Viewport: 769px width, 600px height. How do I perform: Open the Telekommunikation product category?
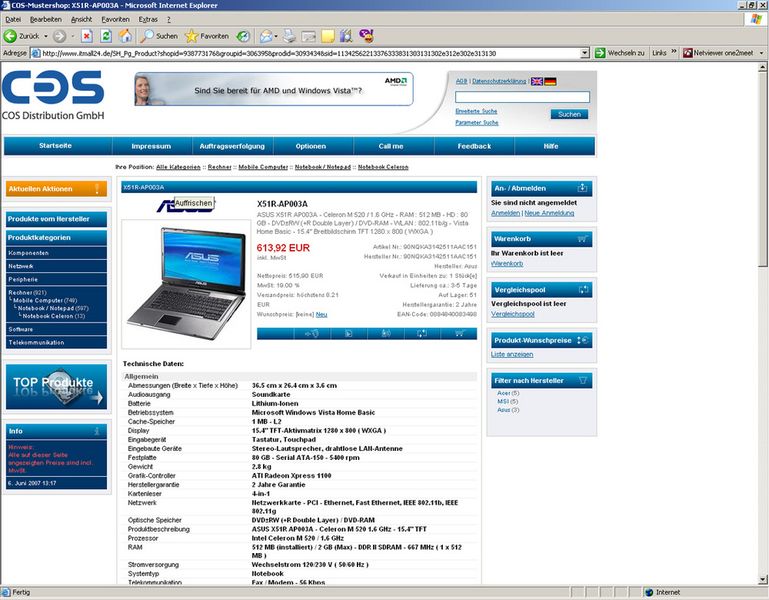pos(56,342)
